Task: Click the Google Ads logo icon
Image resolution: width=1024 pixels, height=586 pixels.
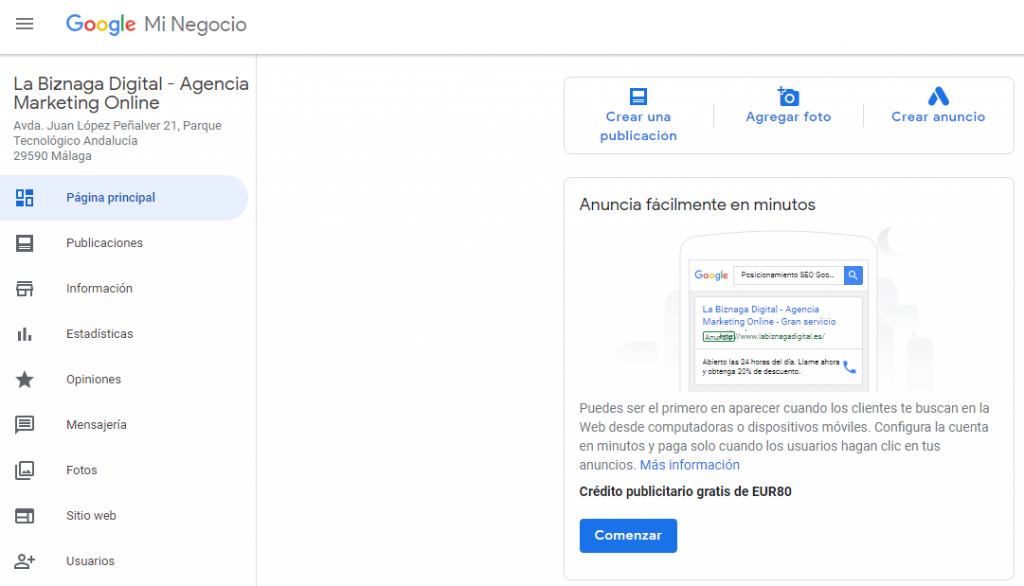Action: 938,97
